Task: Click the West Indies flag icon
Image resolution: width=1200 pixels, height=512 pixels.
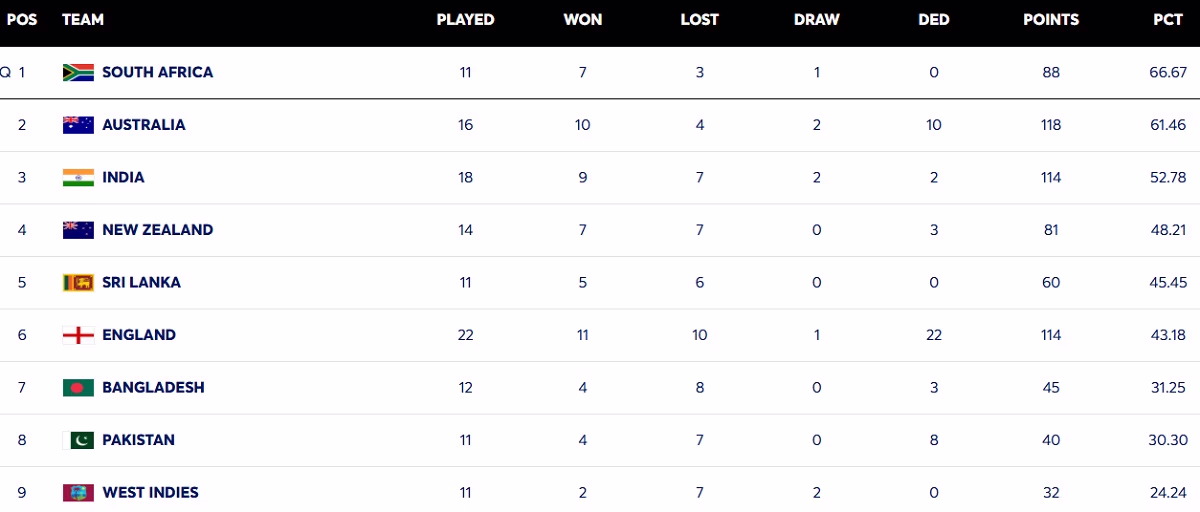Action: pyautogui.click(x=78, y=493)
